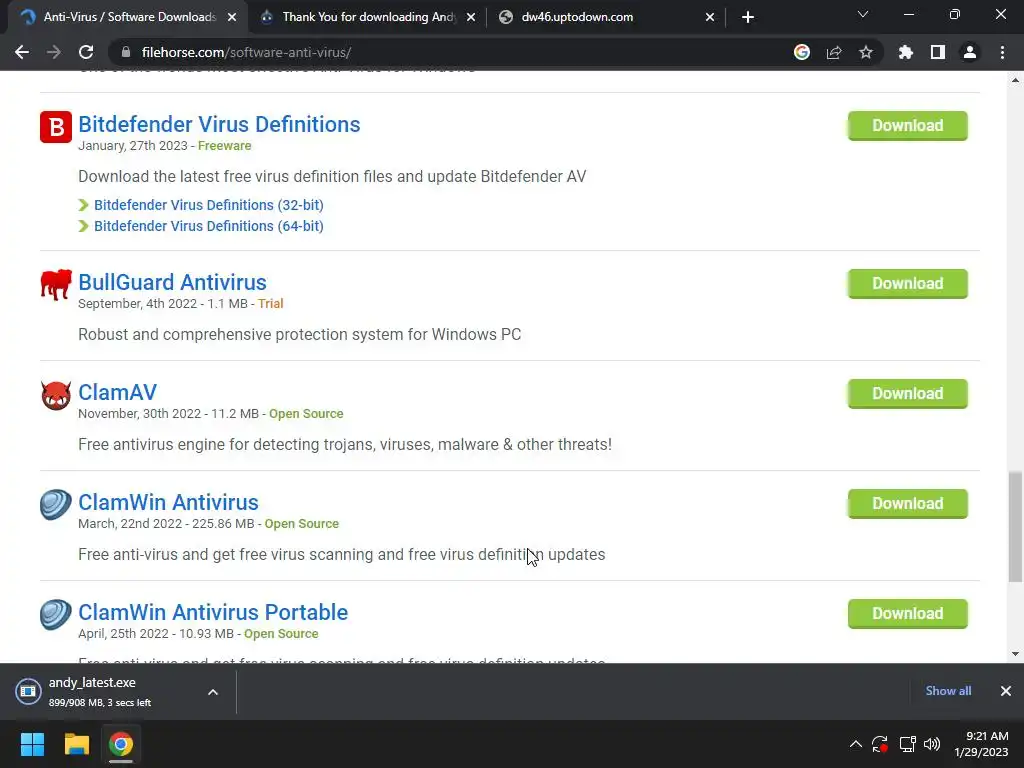Reload the filehorse page
This screenshot has height=768, width=1024.
pos(86,52)
